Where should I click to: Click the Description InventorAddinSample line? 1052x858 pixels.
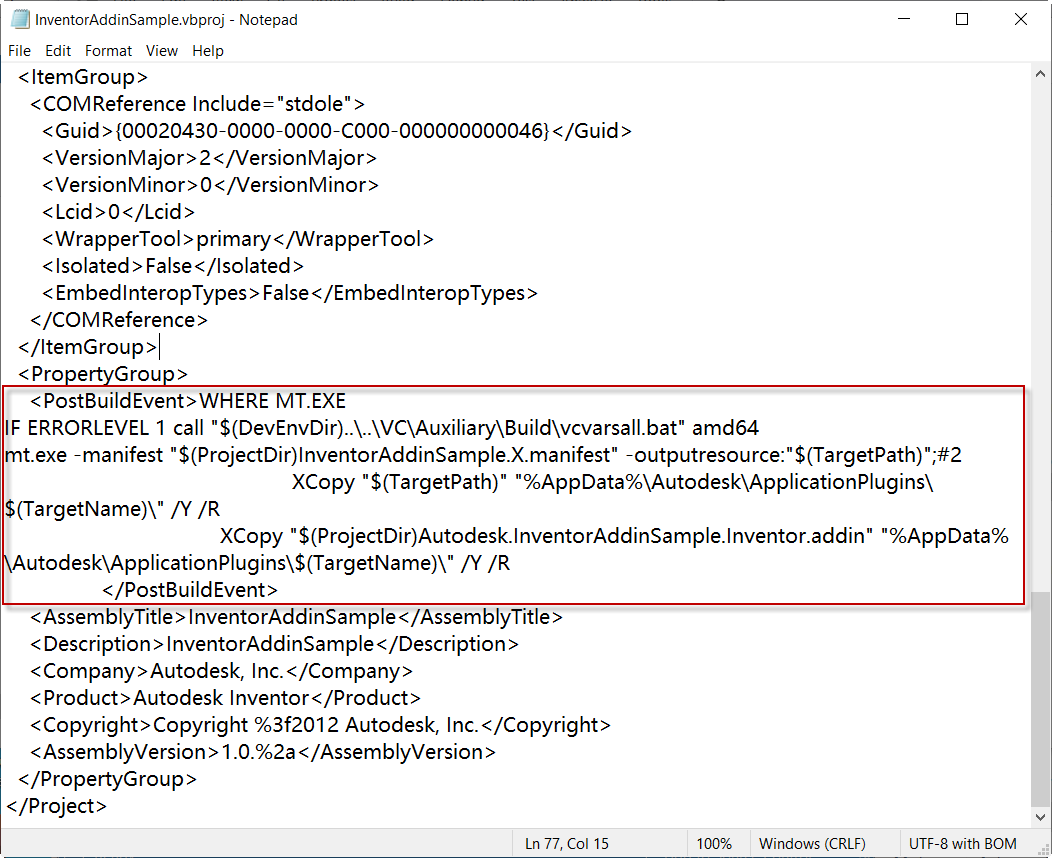[274, 644]
